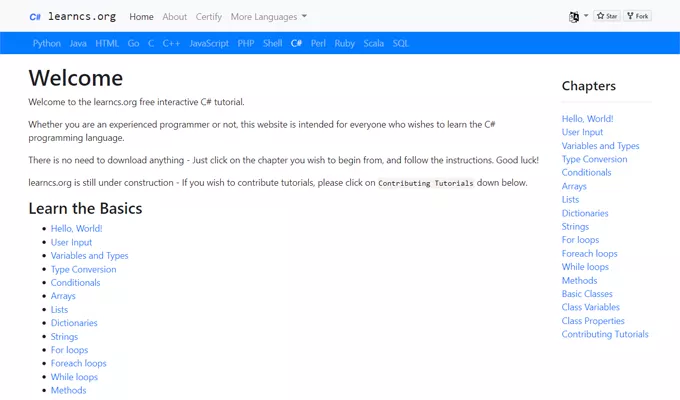
Task: Open Strings in Basics list
Action: pos(65,336)
